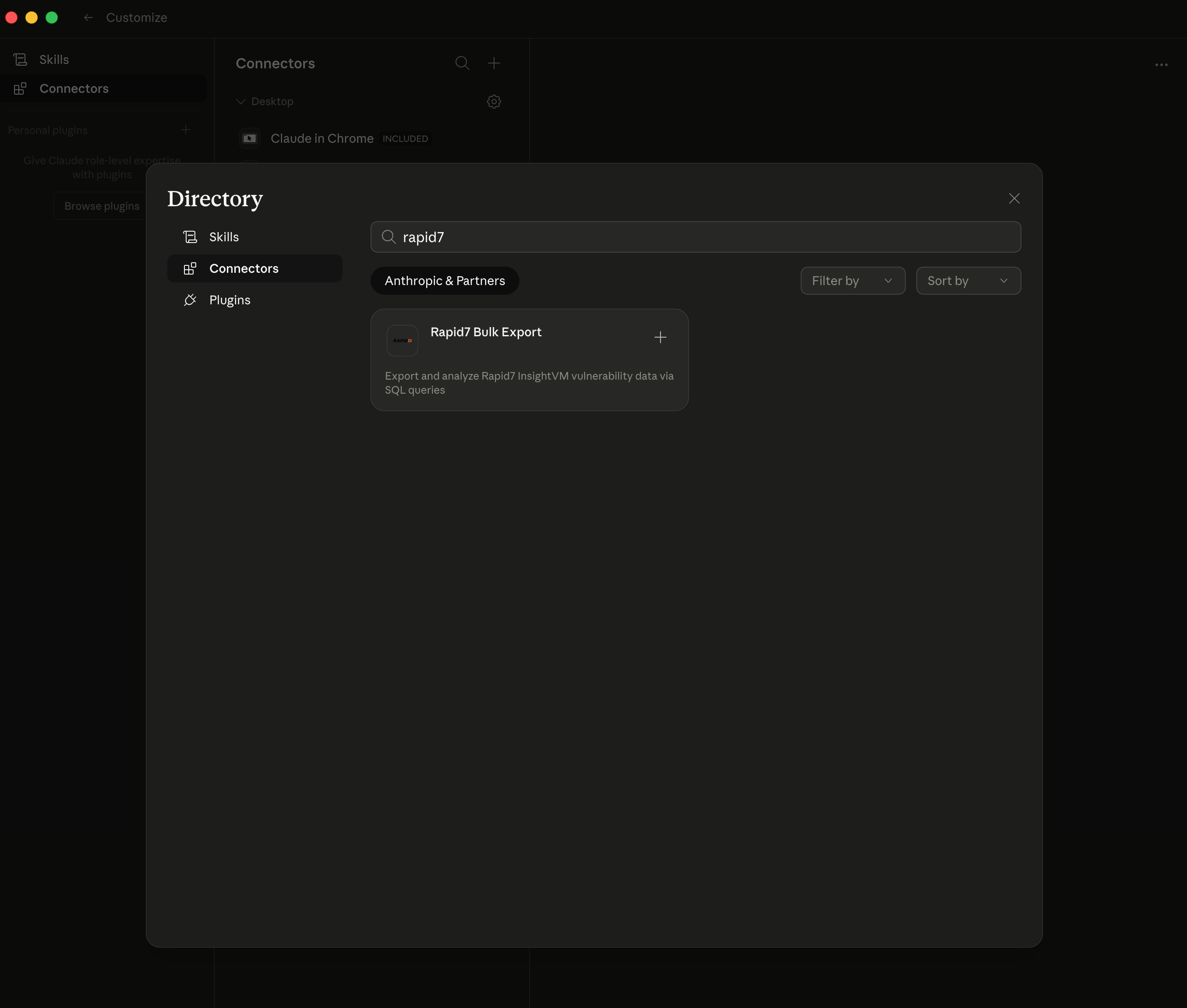Click the Skills icon in Customize sidebar
Viewport: 1187px width, 1008px height.
coord(20,60)
